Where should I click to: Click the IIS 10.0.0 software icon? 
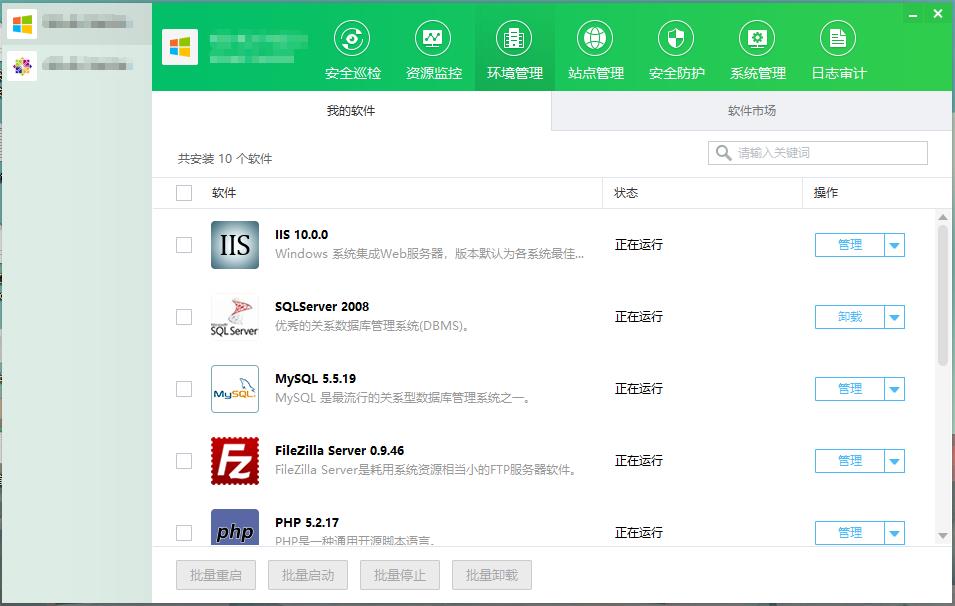pyautogui.click(x=234, y=244)
